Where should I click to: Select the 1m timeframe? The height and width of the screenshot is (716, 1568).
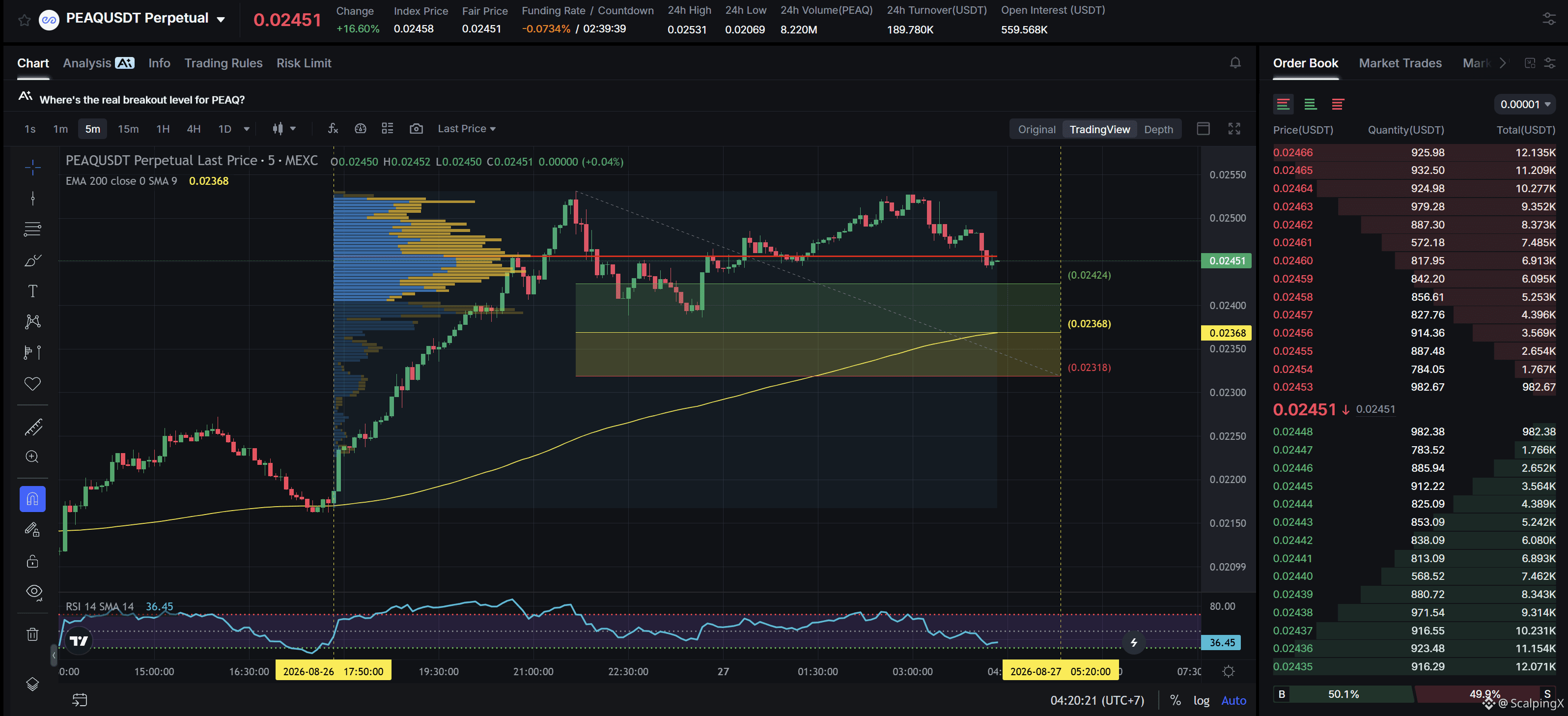coord(60,129)
